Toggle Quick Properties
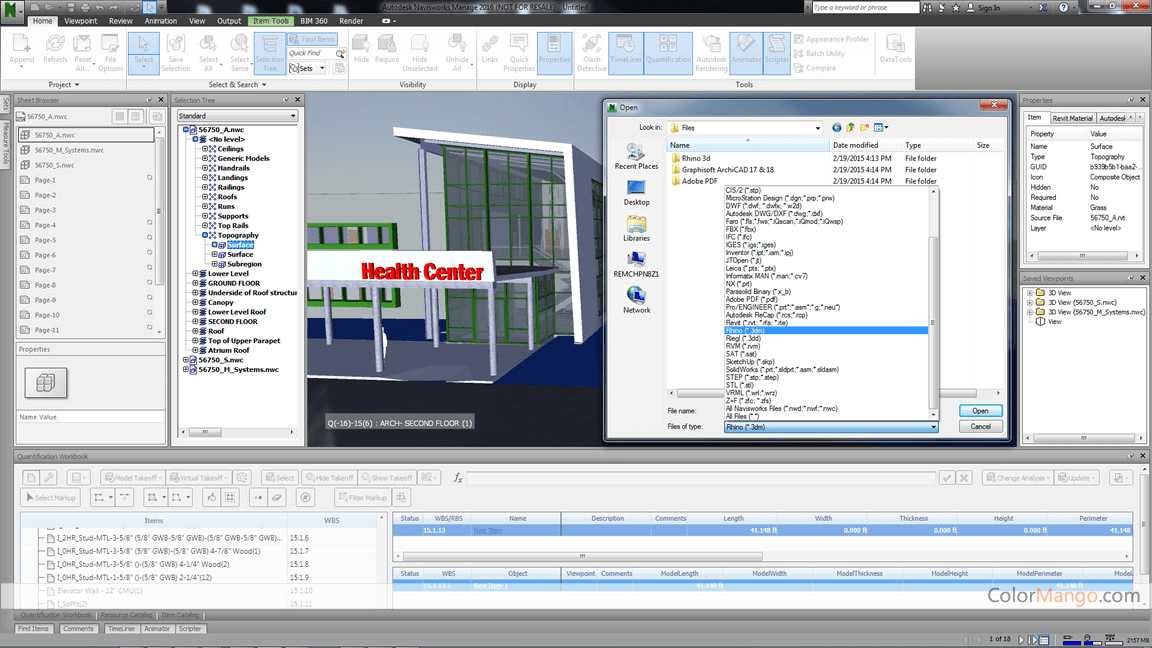 click(519, 52)
